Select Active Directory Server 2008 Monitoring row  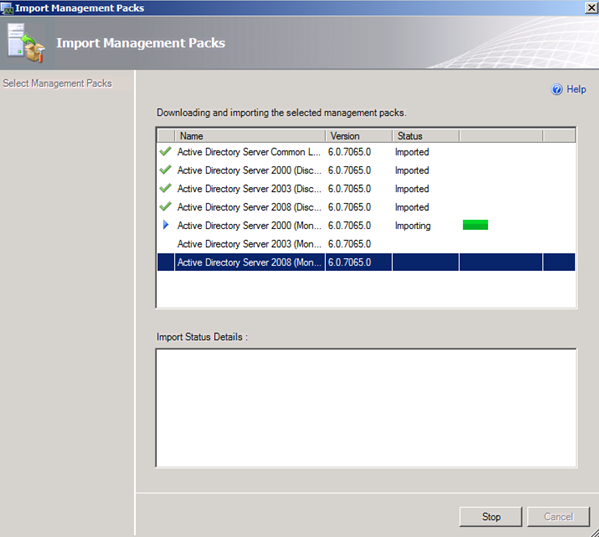[x=366, y=262]
